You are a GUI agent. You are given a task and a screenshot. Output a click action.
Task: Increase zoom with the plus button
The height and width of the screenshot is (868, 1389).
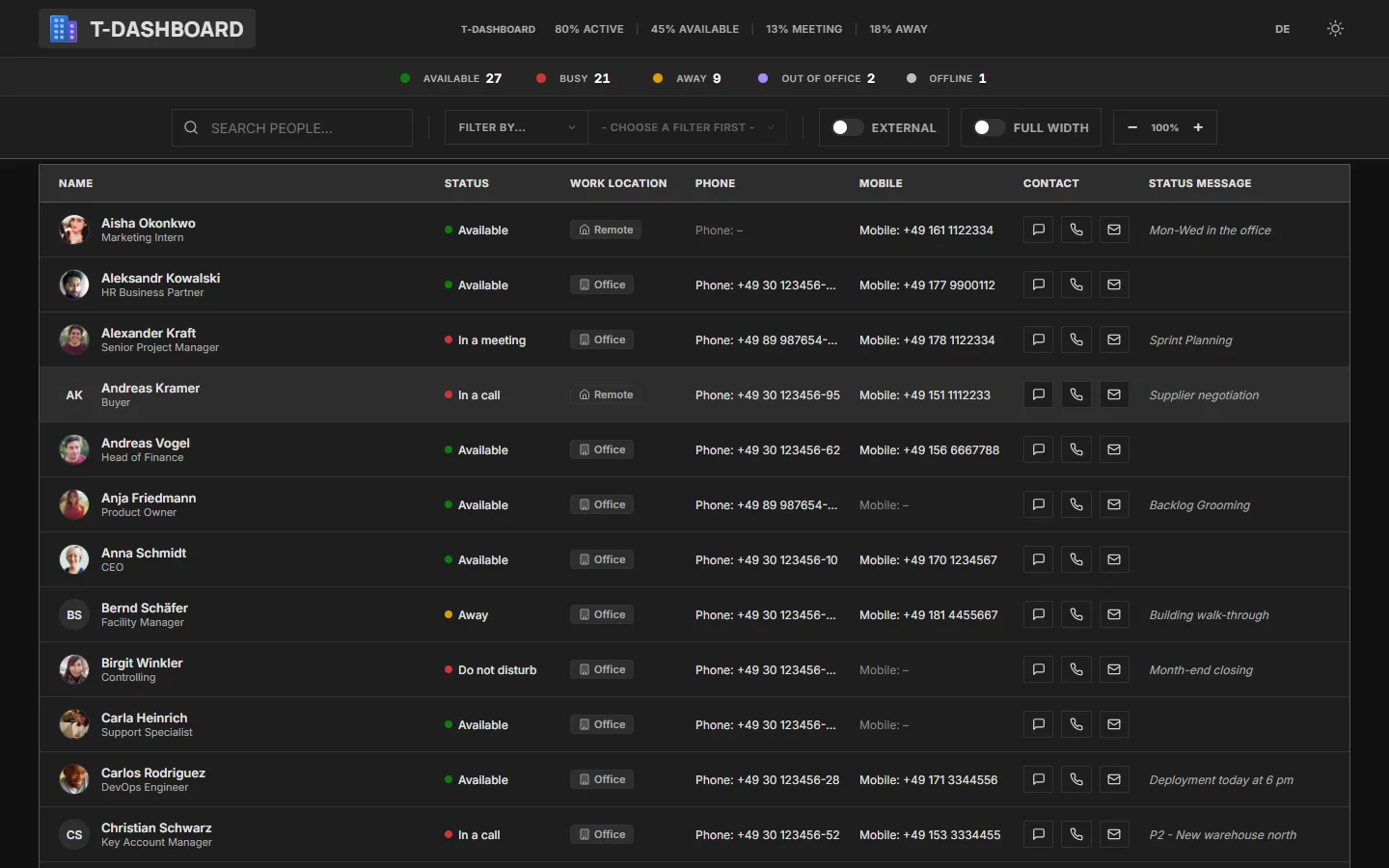coord(1198,127)
